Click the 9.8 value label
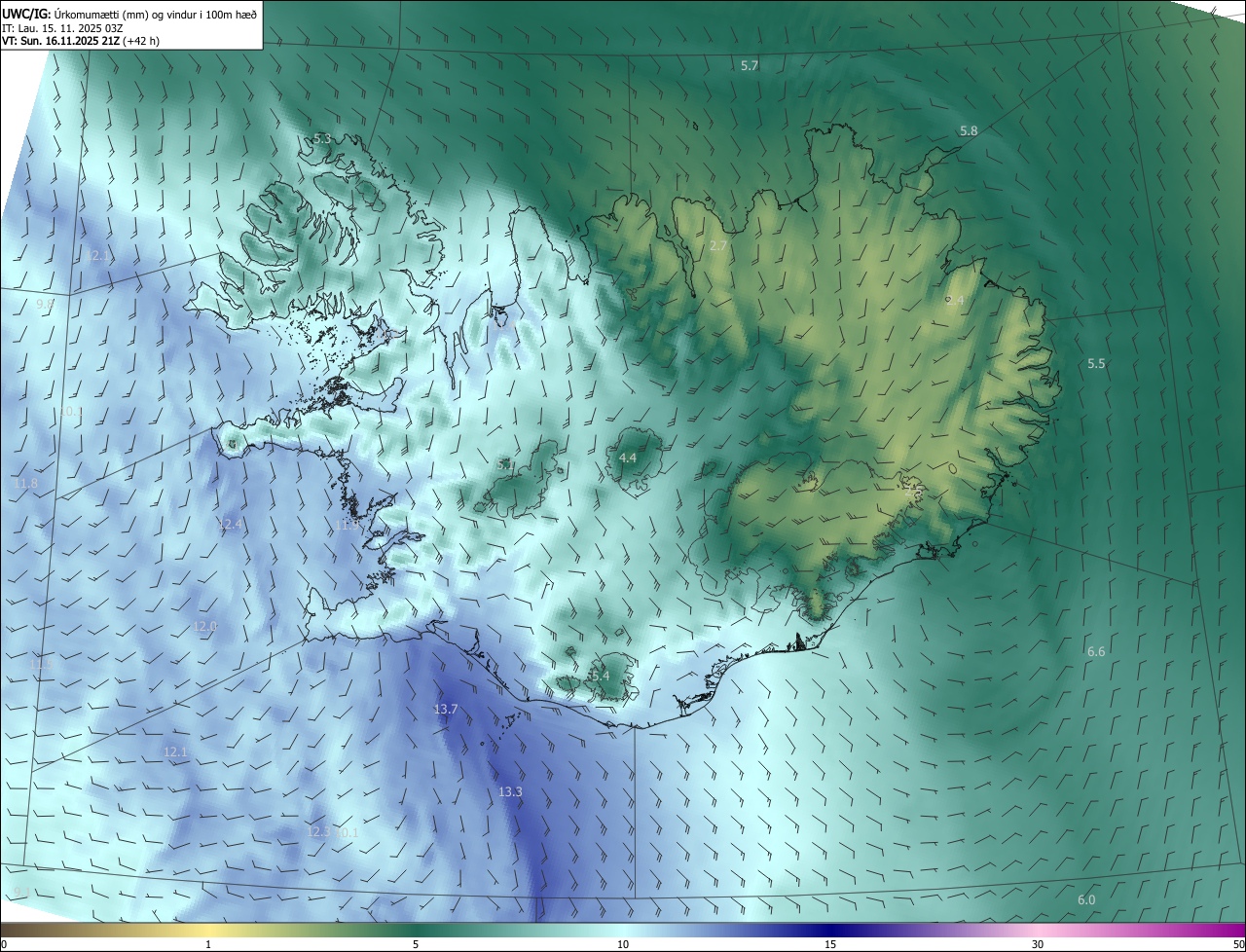1246x952 pixels. click(45, 305)
